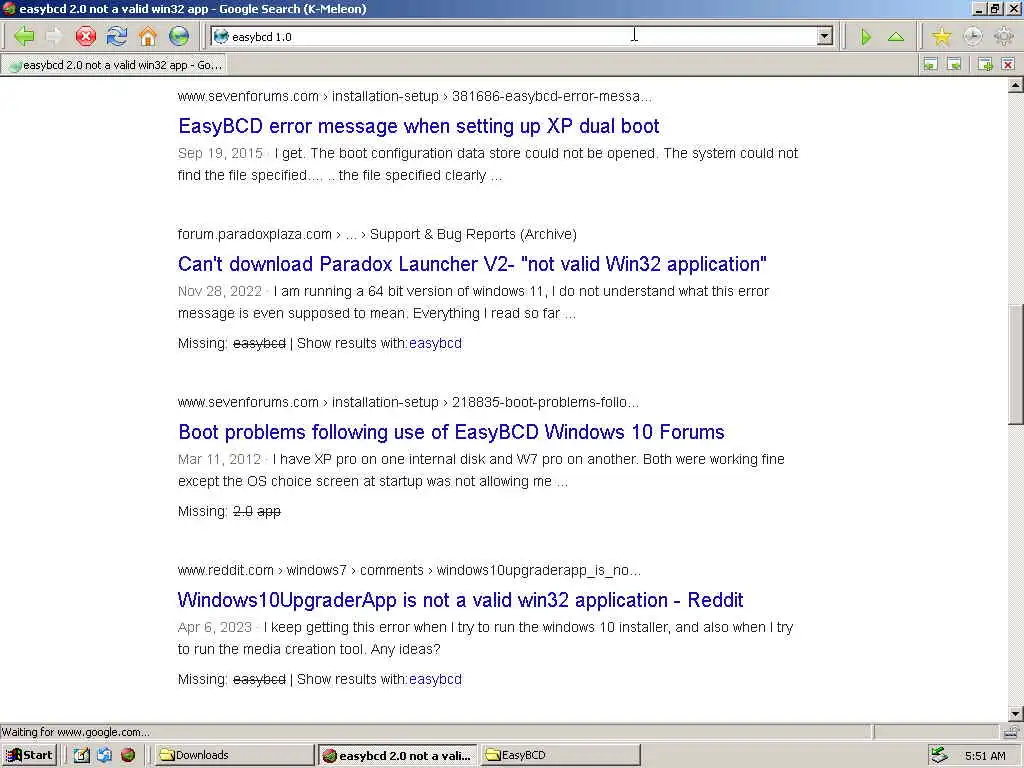Launch the second quick launch icon beside Start
Screen dimensions: 1024x768
click(x=104, y=755)
